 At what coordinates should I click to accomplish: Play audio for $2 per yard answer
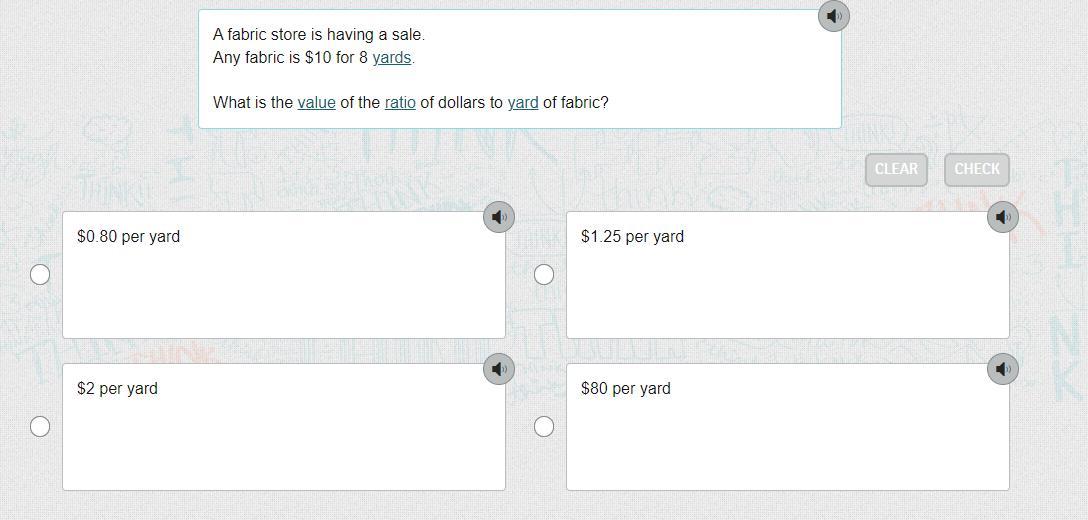499,369
